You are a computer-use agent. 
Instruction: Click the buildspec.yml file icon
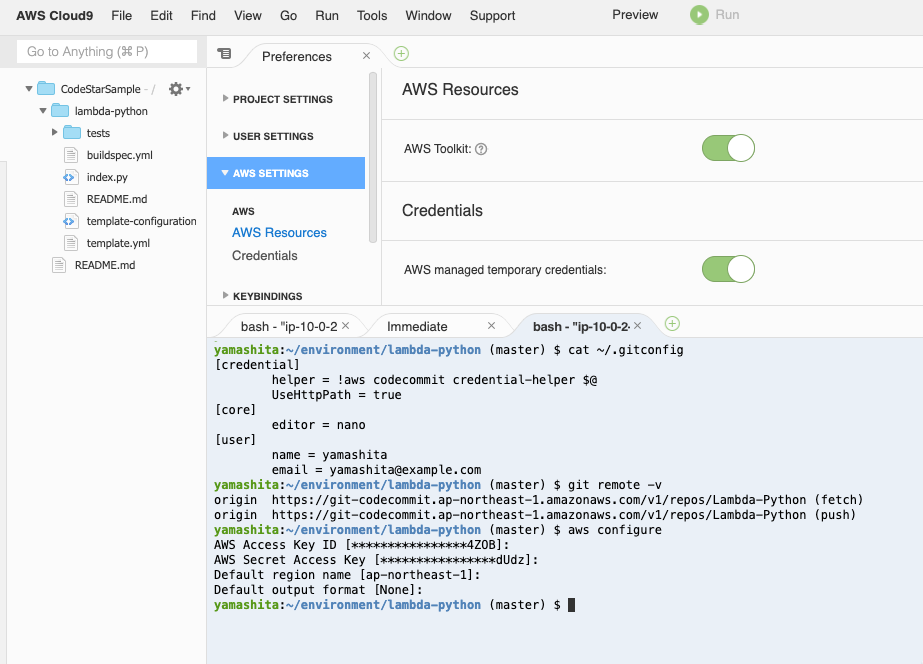pos(71,155)
